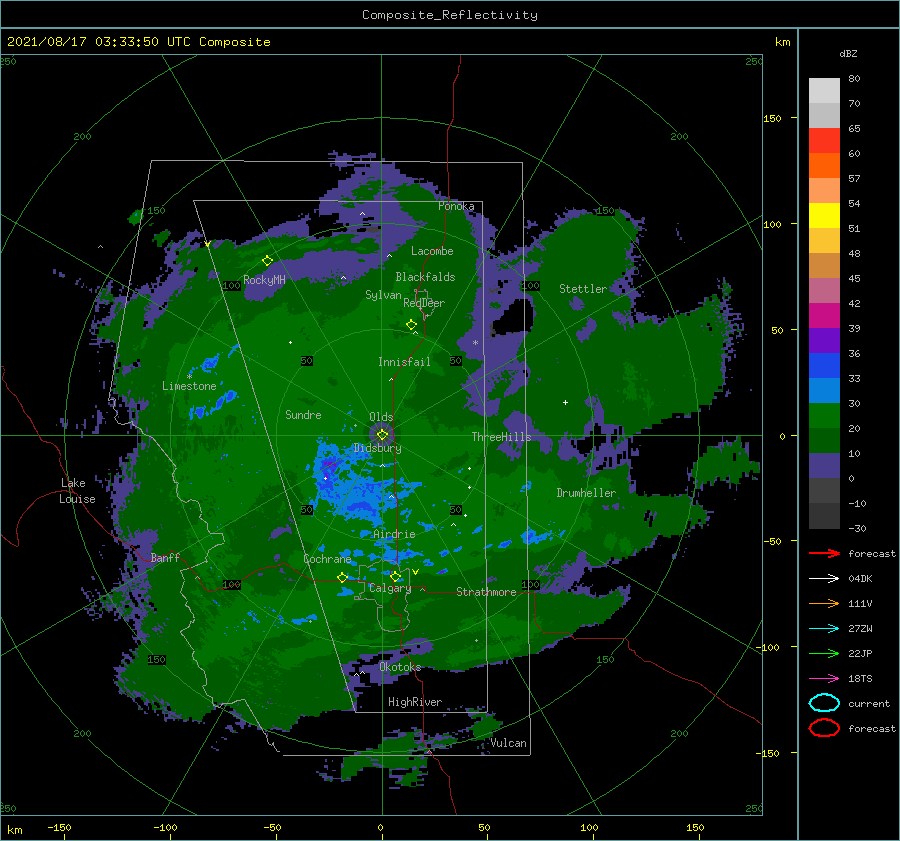Click the Sundre town label
Image resolution: width=900 pixels, height=841 pixels.
tap(303, 414)
